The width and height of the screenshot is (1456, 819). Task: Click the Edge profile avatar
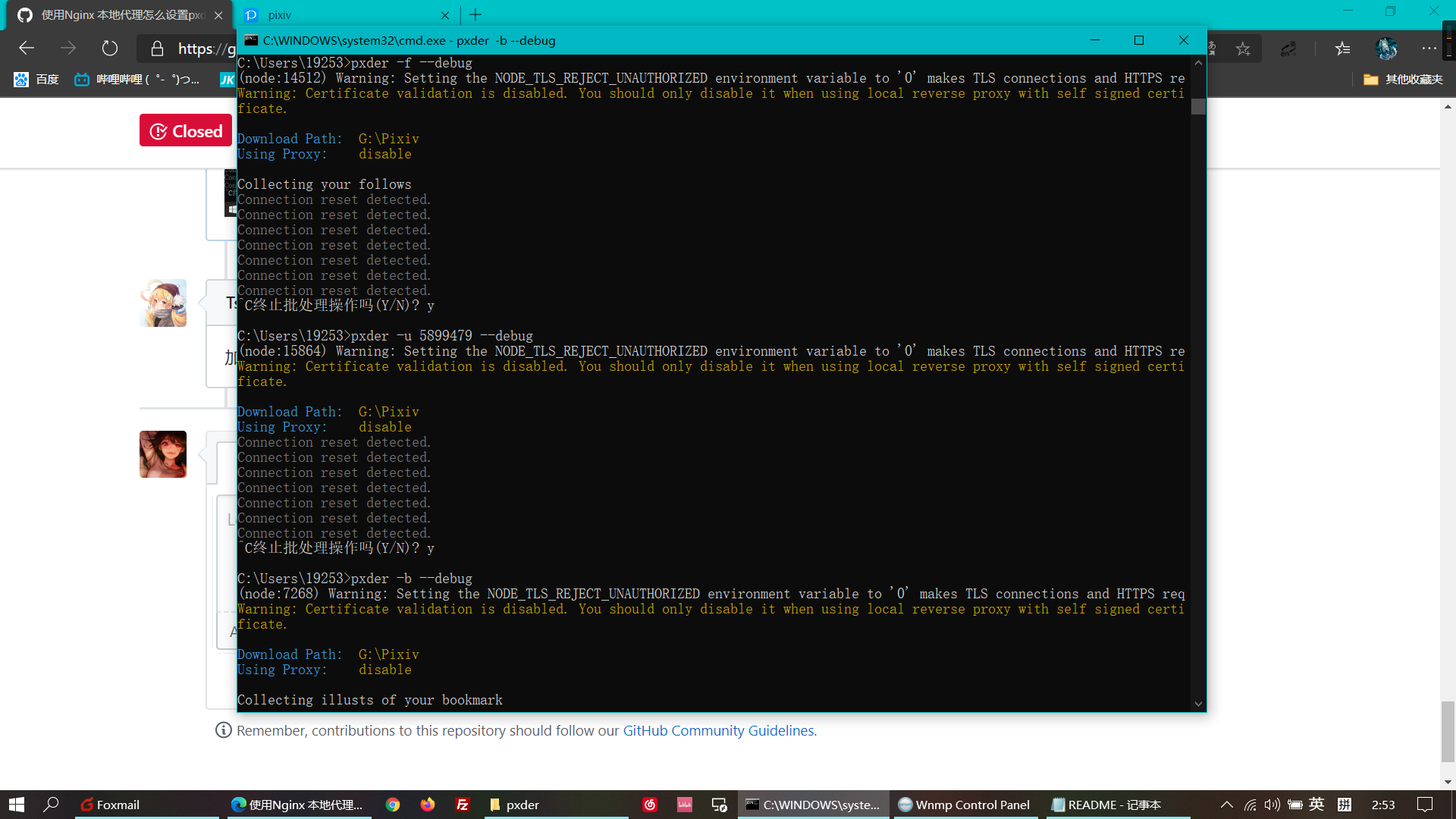coord(1387,48)
